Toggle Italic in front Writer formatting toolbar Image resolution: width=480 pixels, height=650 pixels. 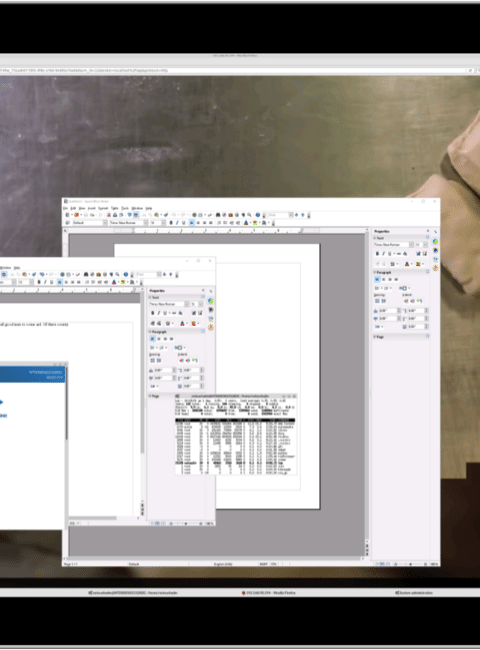coord(45,282)
